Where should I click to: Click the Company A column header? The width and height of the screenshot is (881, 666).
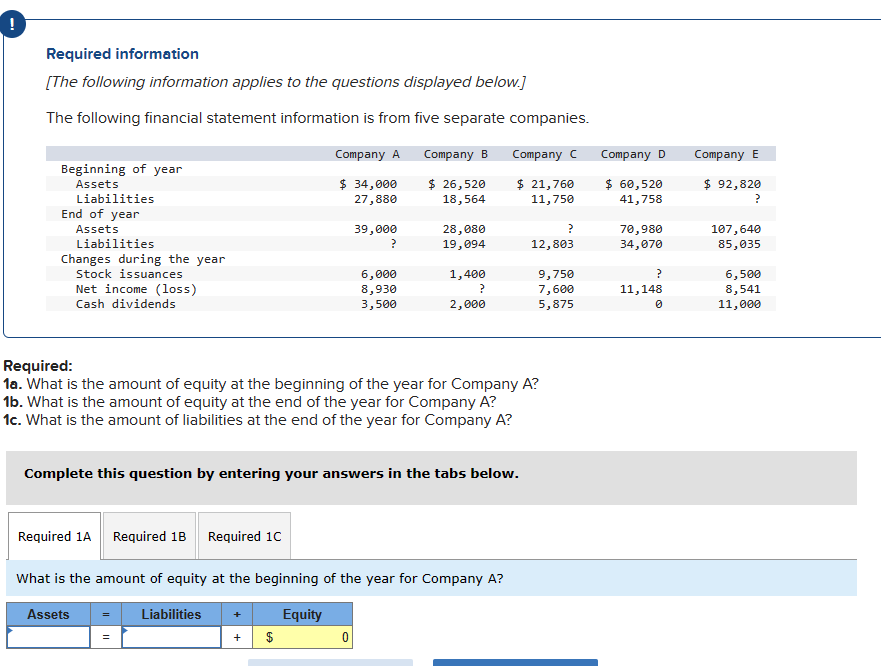coord(367,154)
